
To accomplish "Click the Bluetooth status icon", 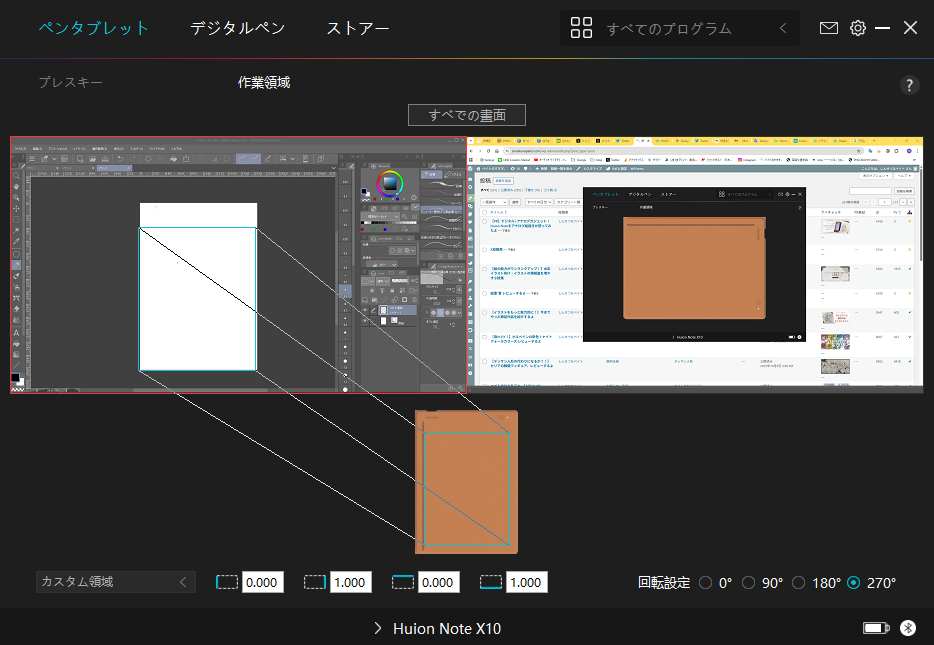I will pos(907,628).
